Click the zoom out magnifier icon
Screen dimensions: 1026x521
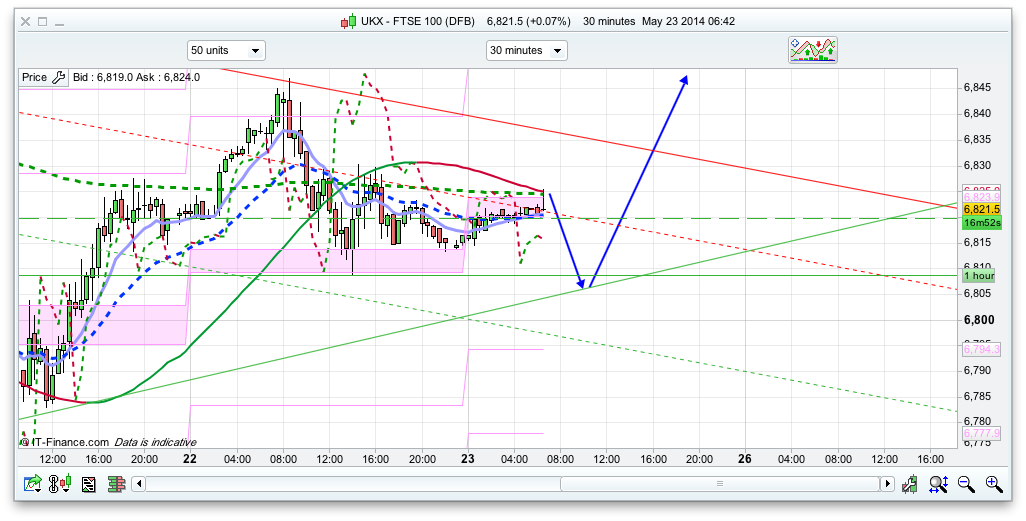pos(966,484)
